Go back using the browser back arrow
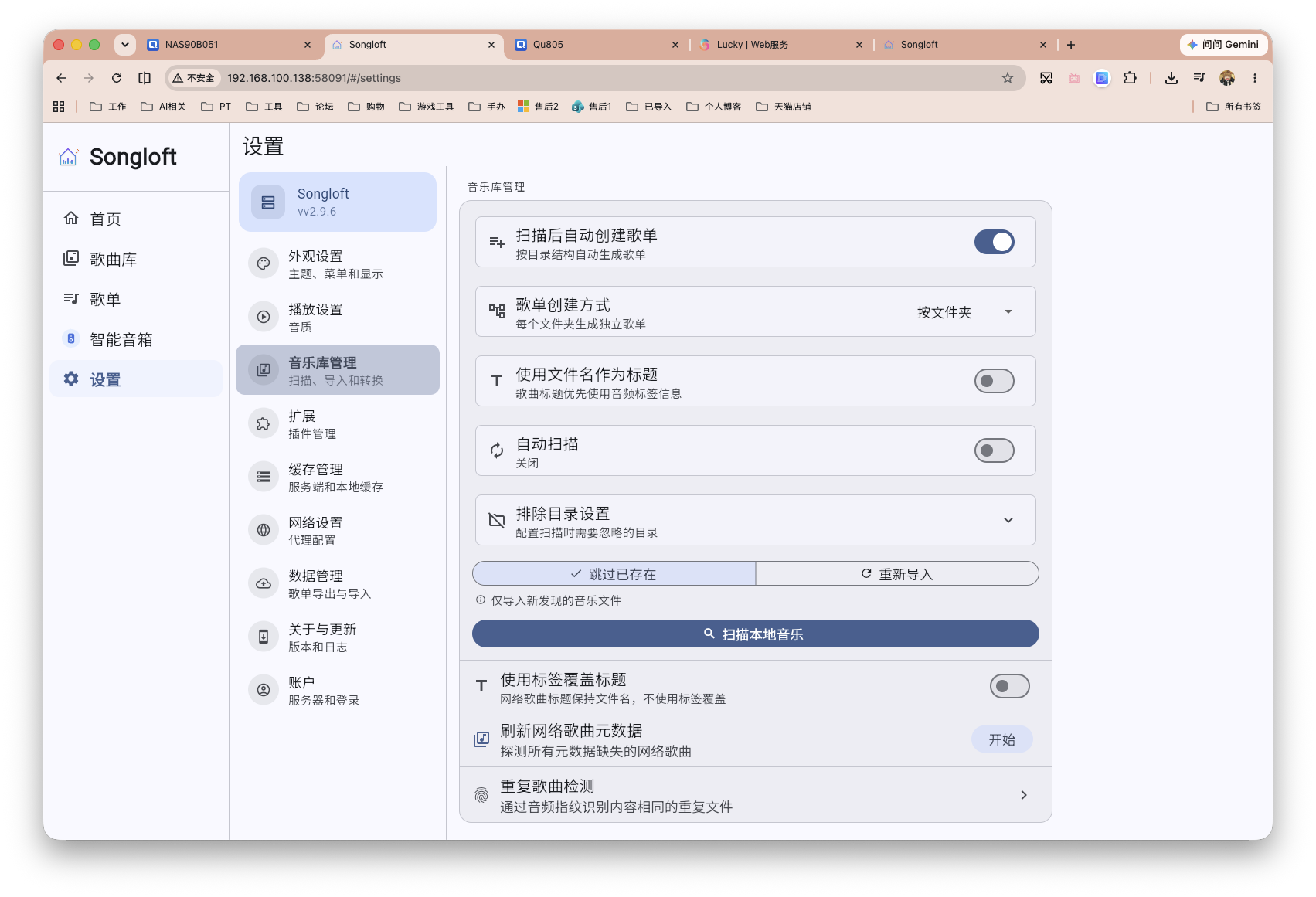This screenshot has width=1316, height=897. point(61,78)
